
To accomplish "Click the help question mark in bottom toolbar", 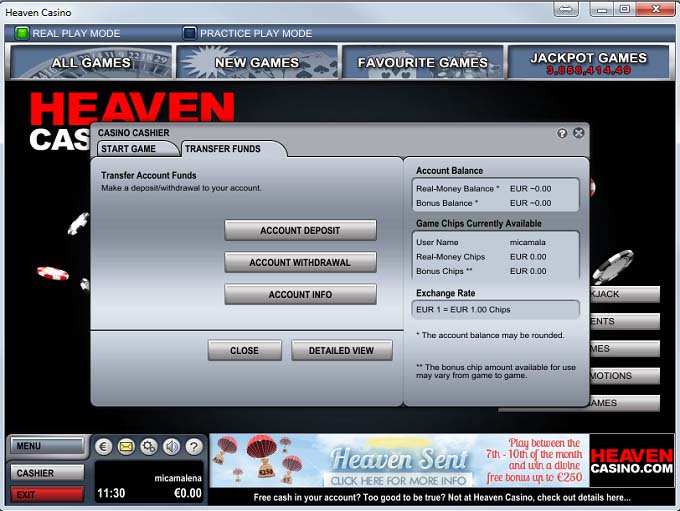I will [194, 447].
